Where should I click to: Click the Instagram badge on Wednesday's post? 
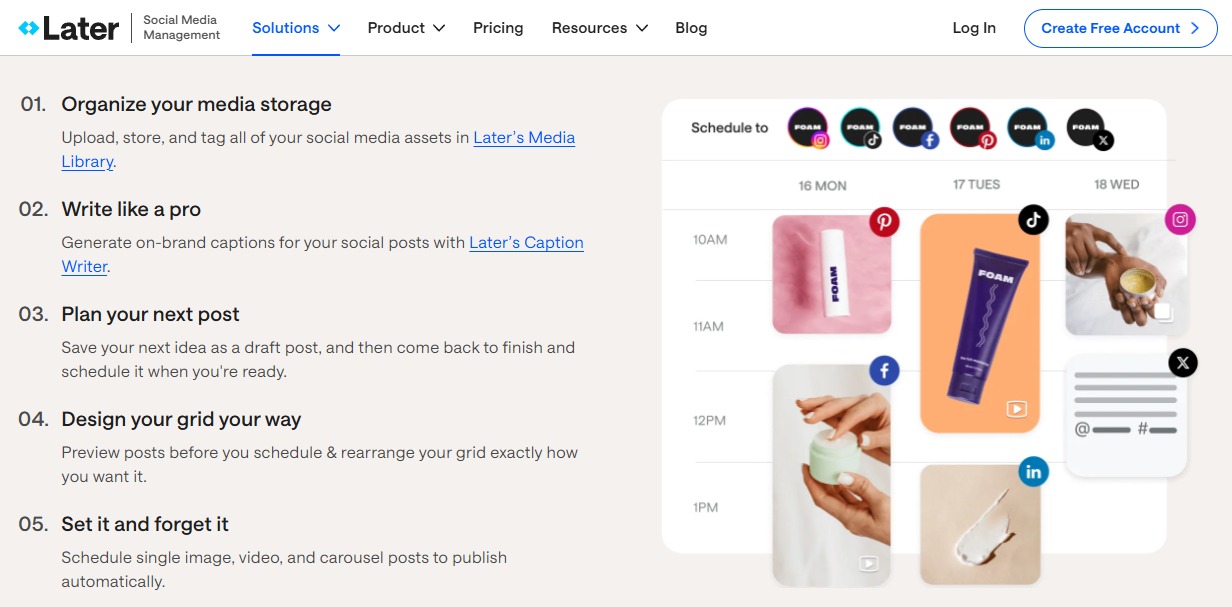pyautogui.click(x=1180, y=220)
